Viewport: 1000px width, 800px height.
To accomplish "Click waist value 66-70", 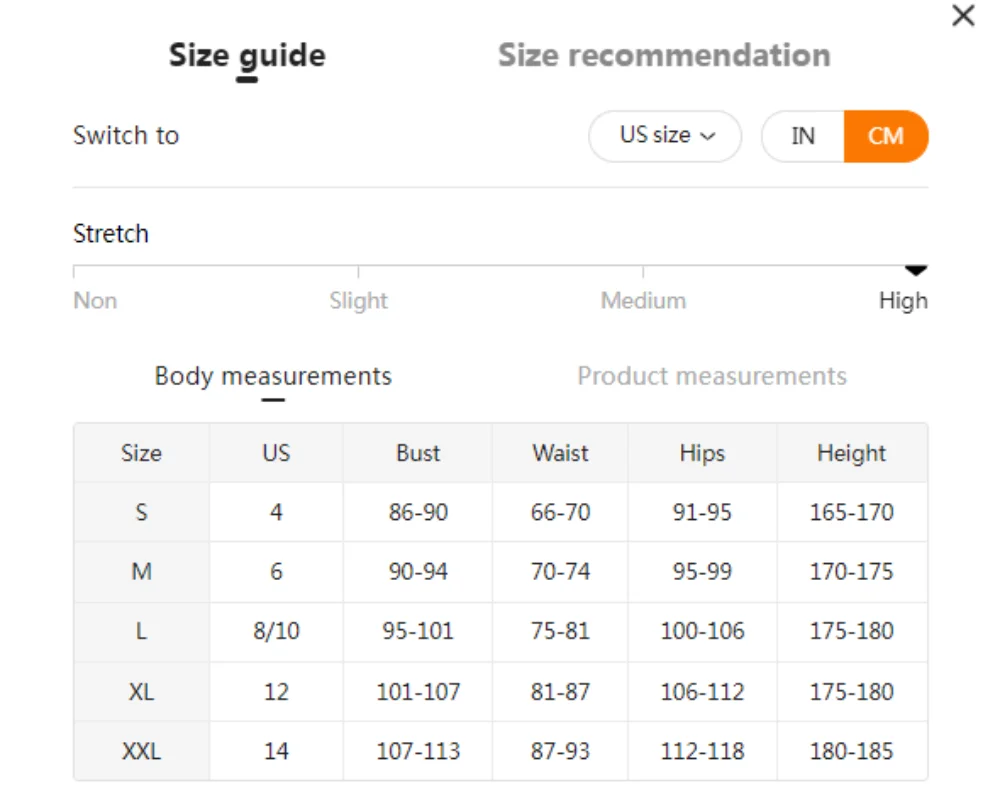I will pyautogui.click(x=560, y=512).
